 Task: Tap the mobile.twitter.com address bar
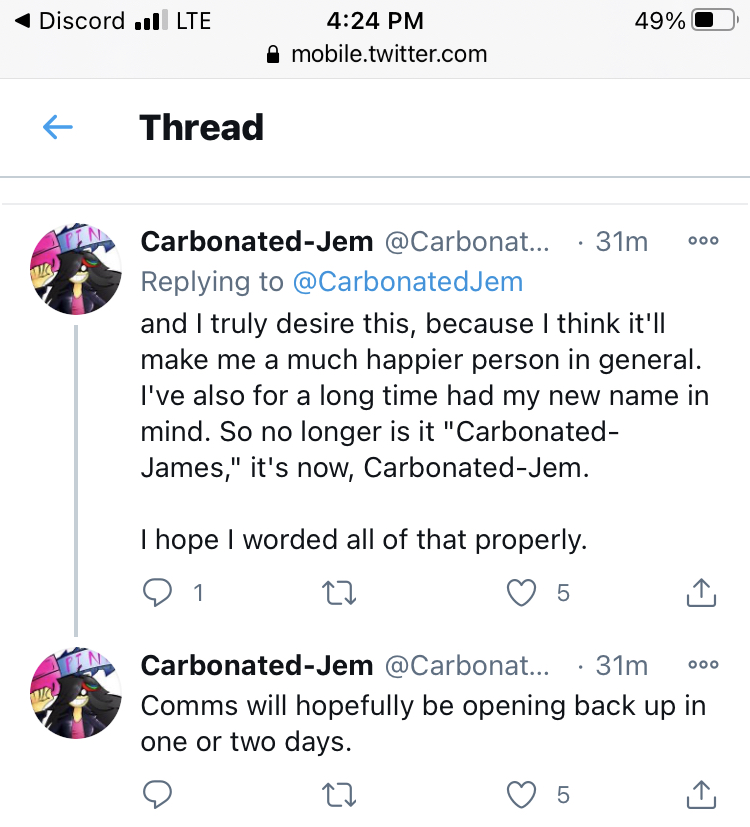click(377, 54)
